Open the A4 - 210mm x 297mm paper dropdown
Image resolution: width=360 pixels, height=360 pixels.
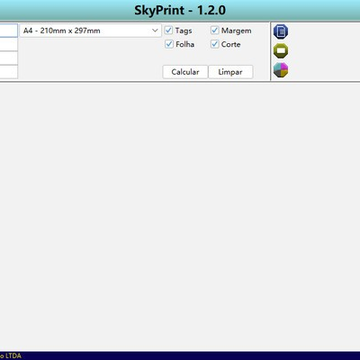(x=90, y=31)
